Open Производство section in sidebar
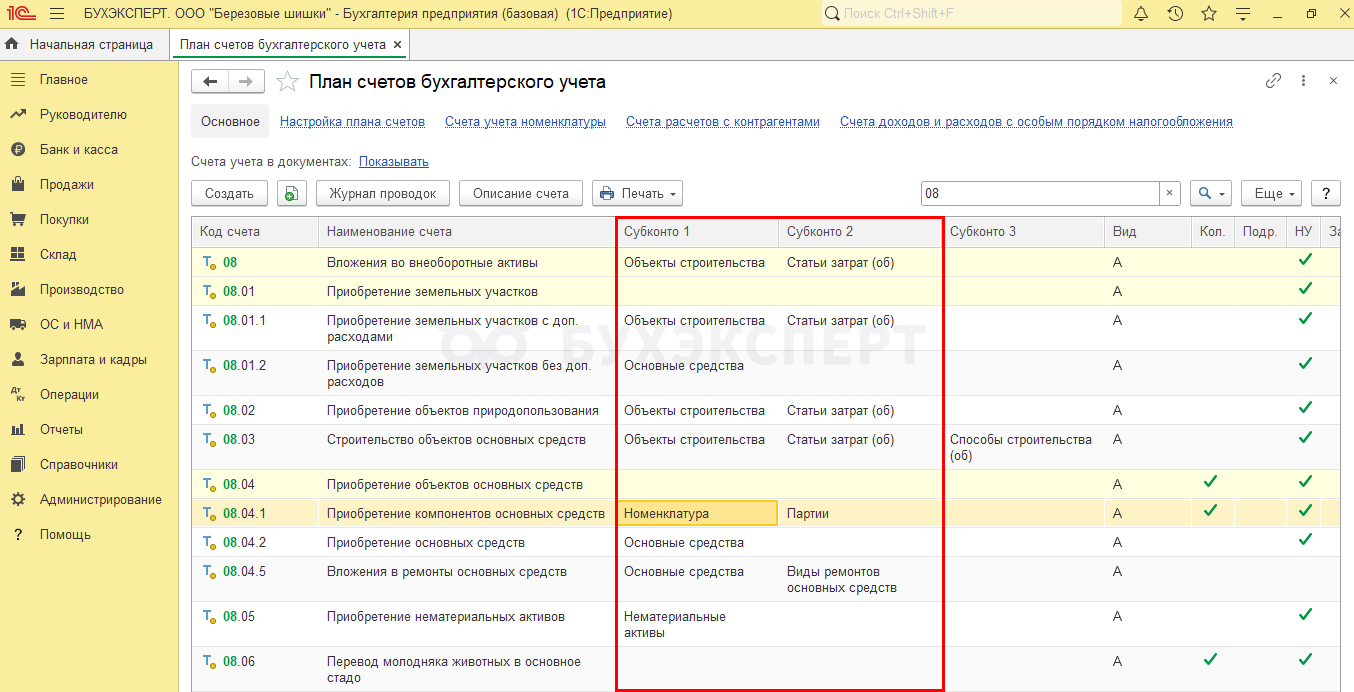Viewport: 1354px width, 692px height. [x=82, y=290]
